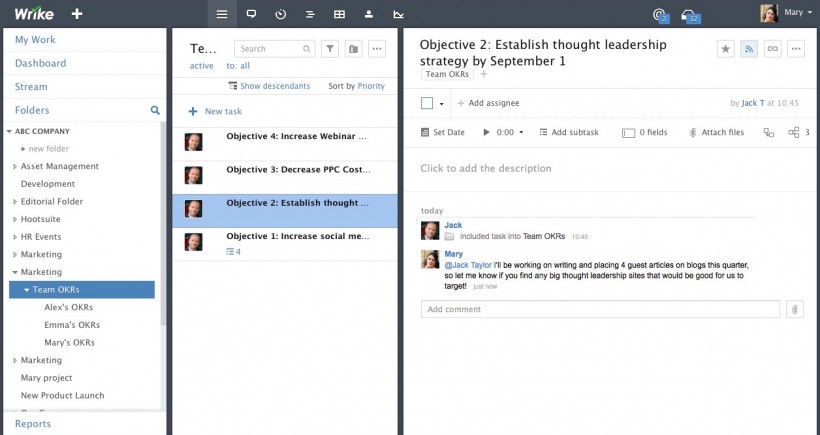Open Dashboard in sidebar
The image size is (820, 435).
coord(40,63)
